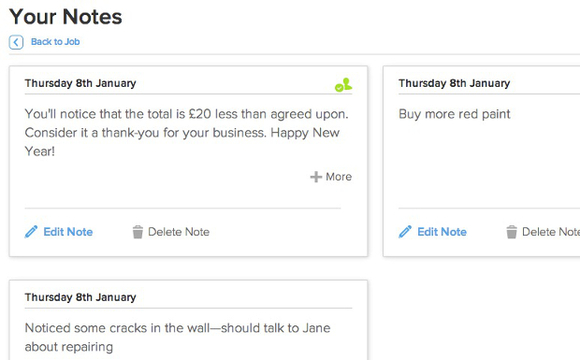
Task: Click the trash icon on the red paint note
Action: 512,232
